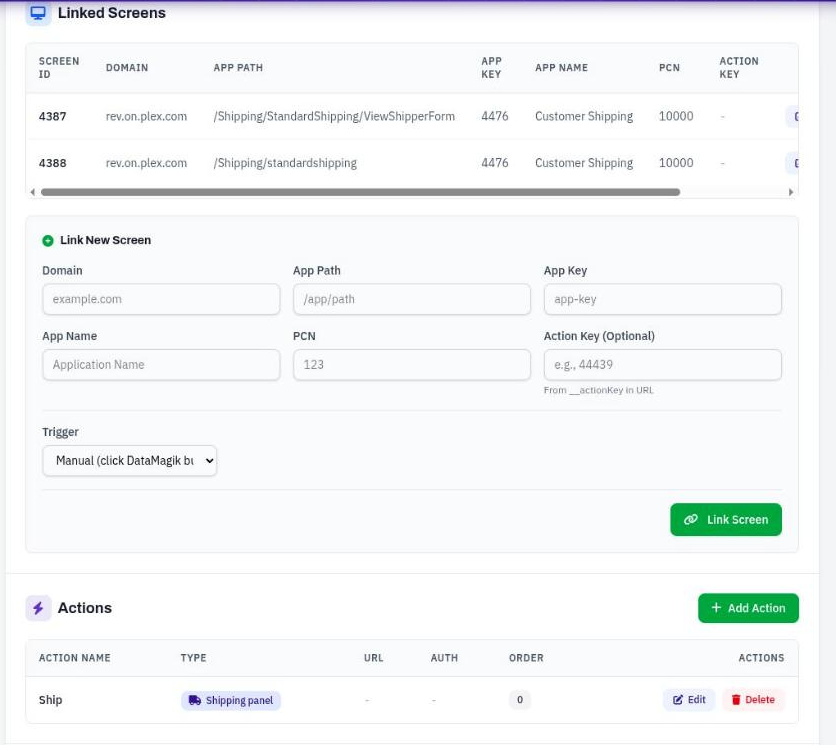Edit the Ship action
The image size is (836, 745).
tap(689, 700)
